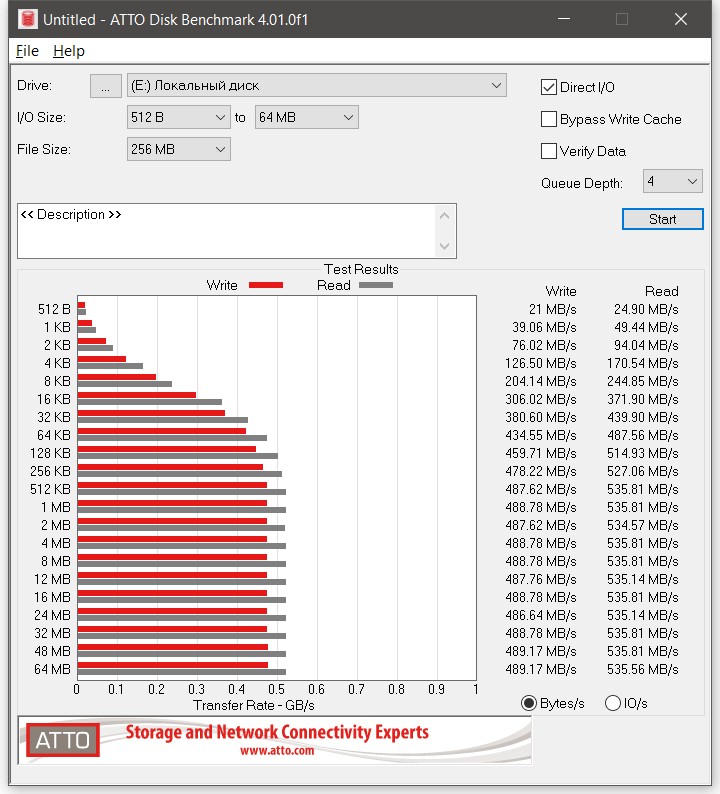Expand the File Size 256 MB dropdown
Image resolution: width=720 pixels, height=794 pixels.
click(179, 150)
